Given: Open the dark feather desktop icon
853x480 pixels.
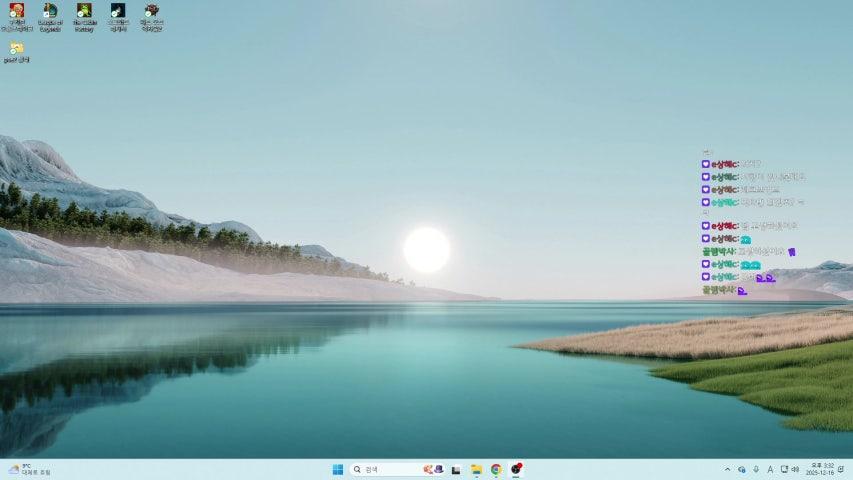Looking at the screenshot, I should point(118,11).
